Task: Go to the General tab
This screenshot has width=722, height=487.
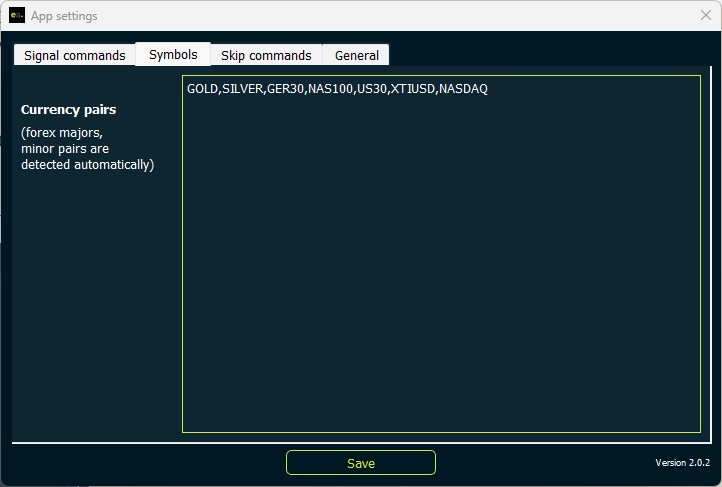Action: pyautogui.click(x=357, y=56)
